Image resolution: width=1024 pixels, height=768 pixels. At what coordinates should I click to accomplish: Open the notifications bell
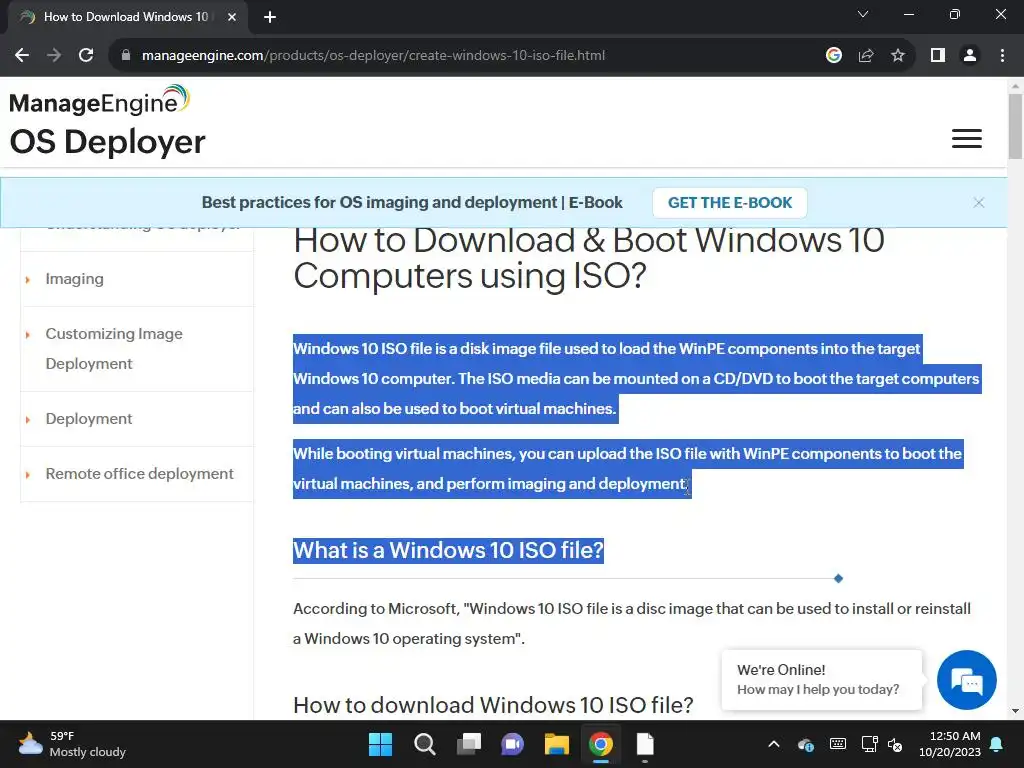(997, 744)
